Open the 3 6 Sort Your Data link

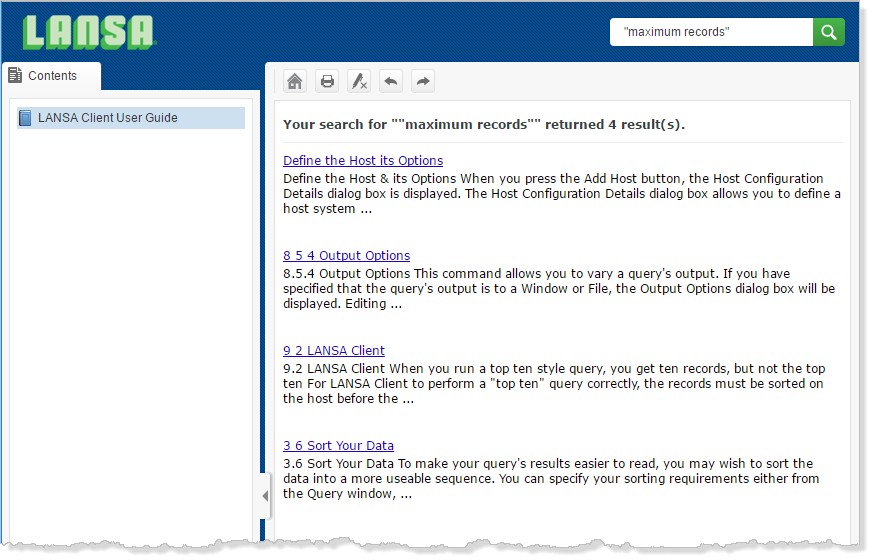click(x=338, y=446)
